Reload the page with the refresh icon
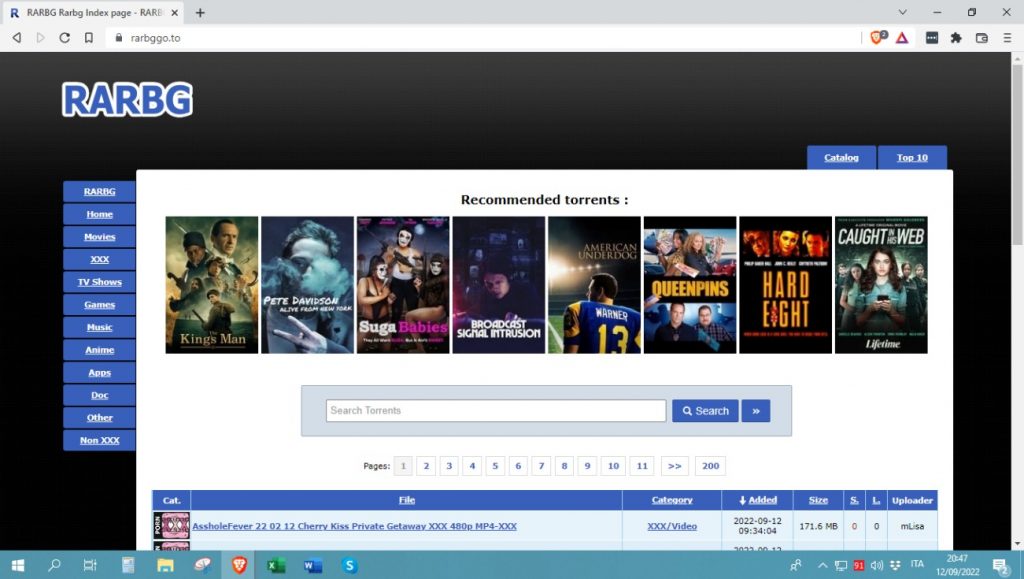Image resolution: width=1024 pixels, height=579 pixels. coord(65,38)
